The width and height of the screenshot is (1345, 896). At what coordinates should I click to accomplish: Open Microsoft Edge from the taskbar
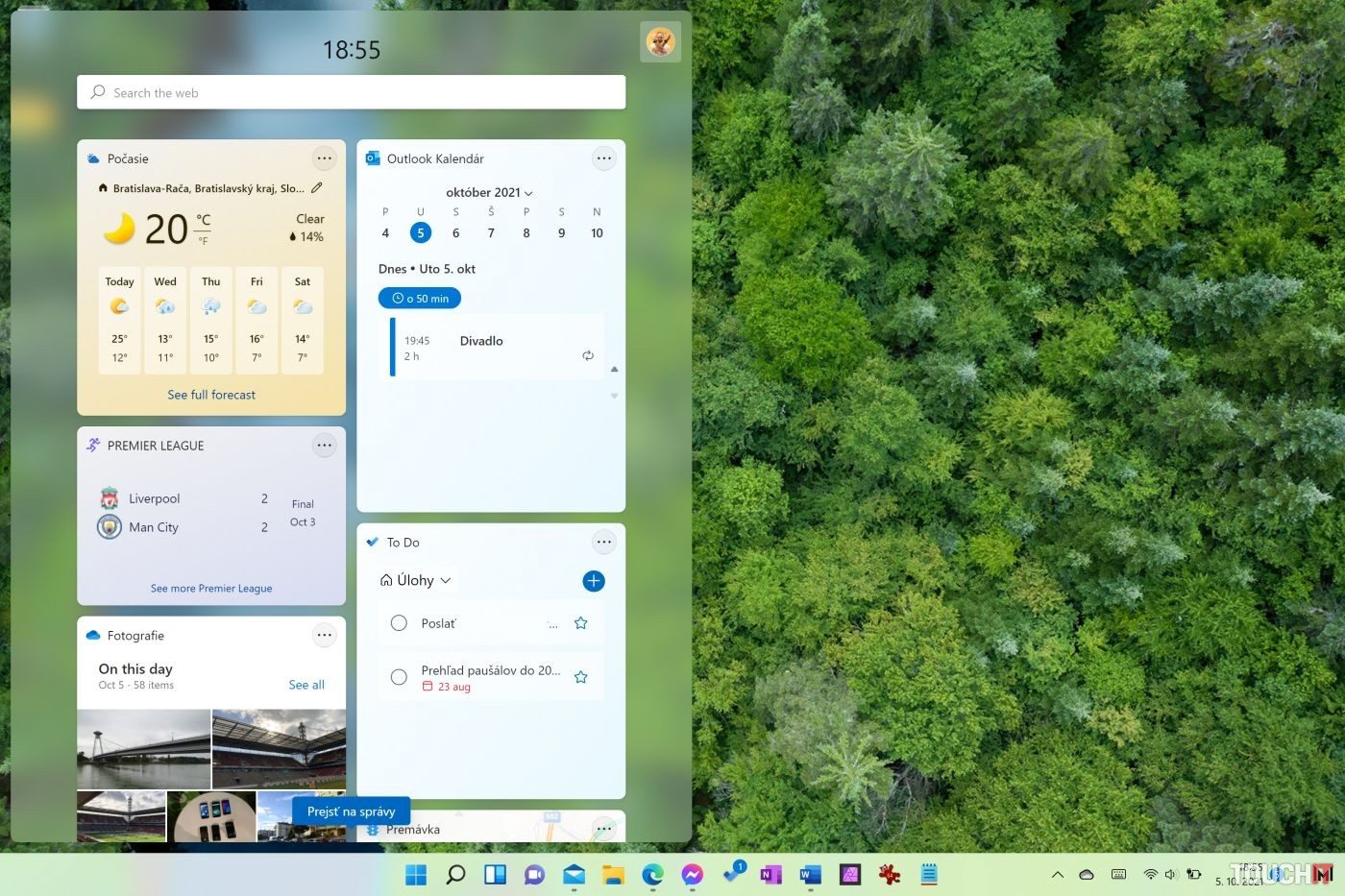coord(653,875)
